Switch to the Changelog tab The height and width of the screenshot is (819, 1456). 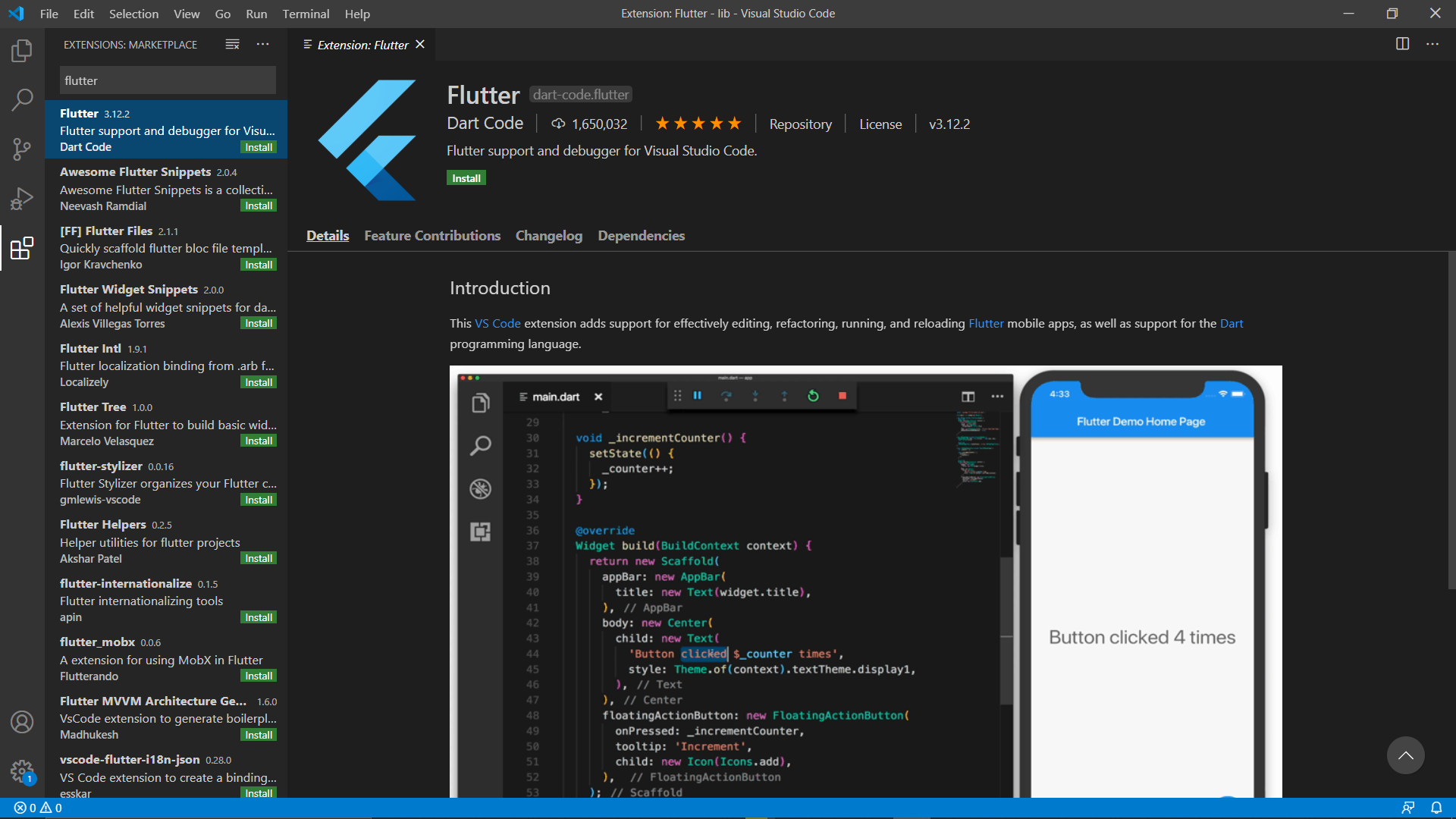click(x=548, y=236)
